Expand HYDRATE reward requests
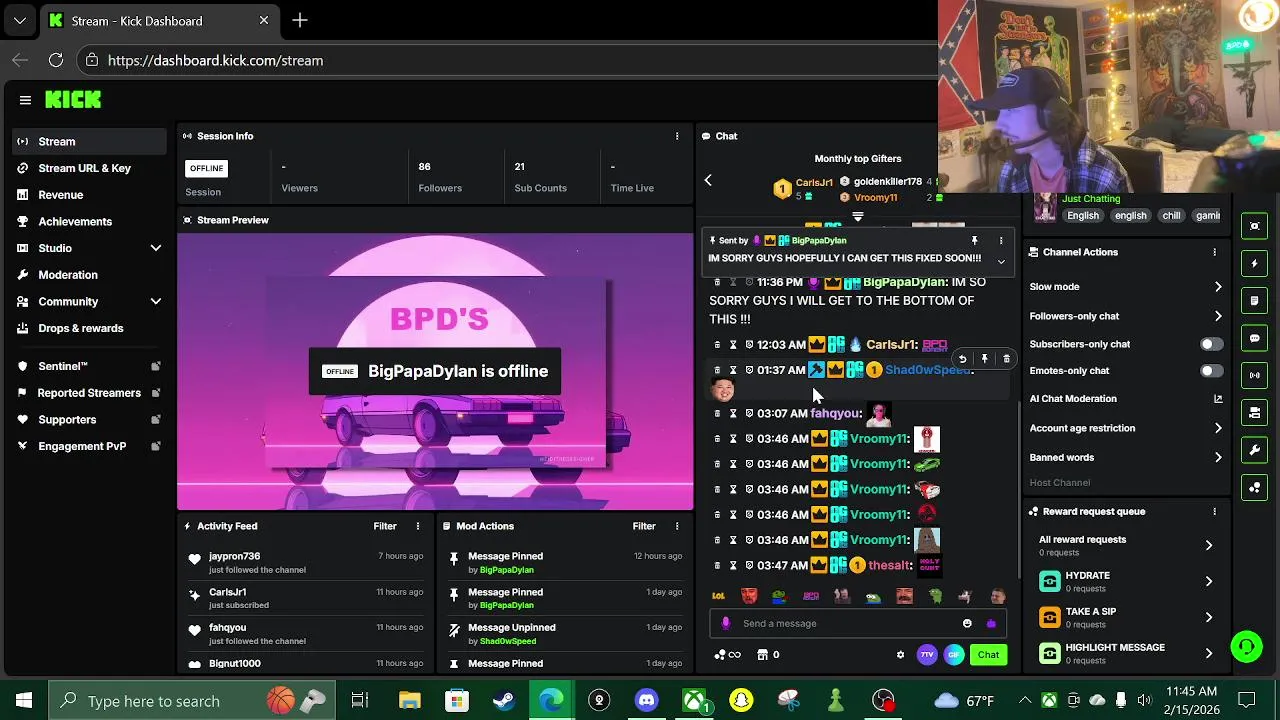The image size is (1280, 720). [x=1208, y=582]
